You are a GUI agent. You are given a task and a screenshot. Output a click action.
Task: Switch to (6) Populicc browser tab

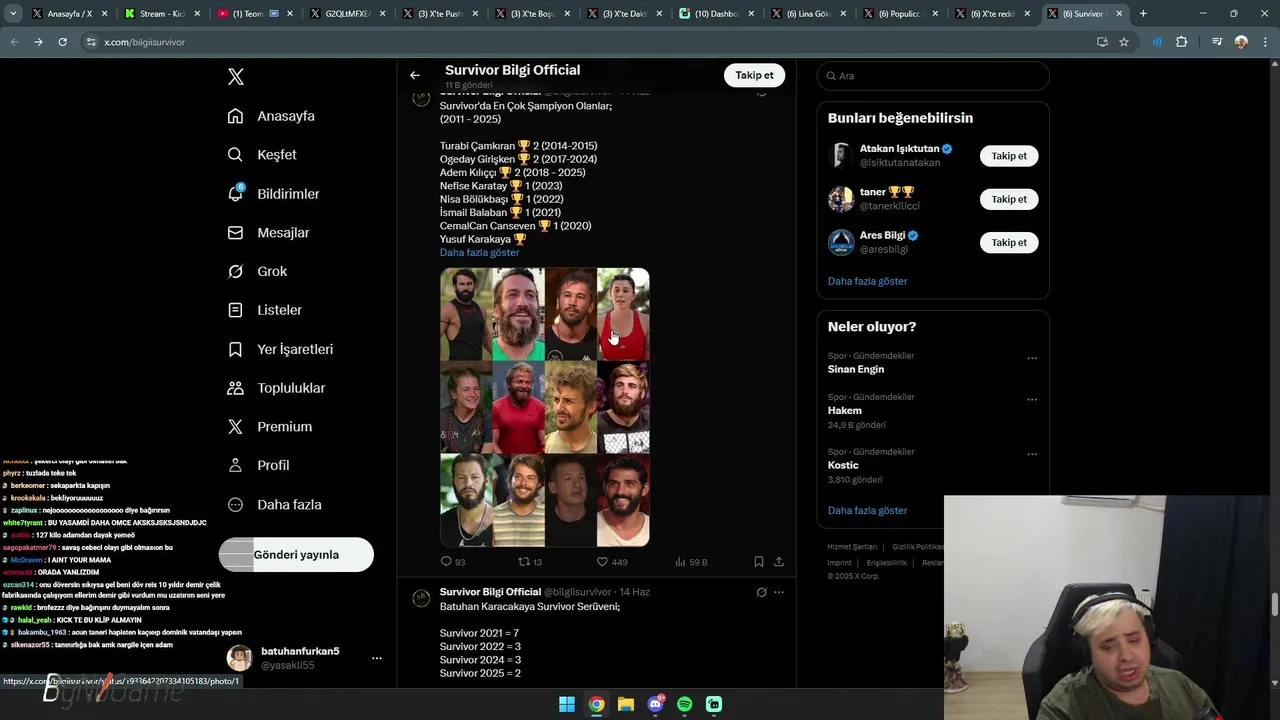900,14
